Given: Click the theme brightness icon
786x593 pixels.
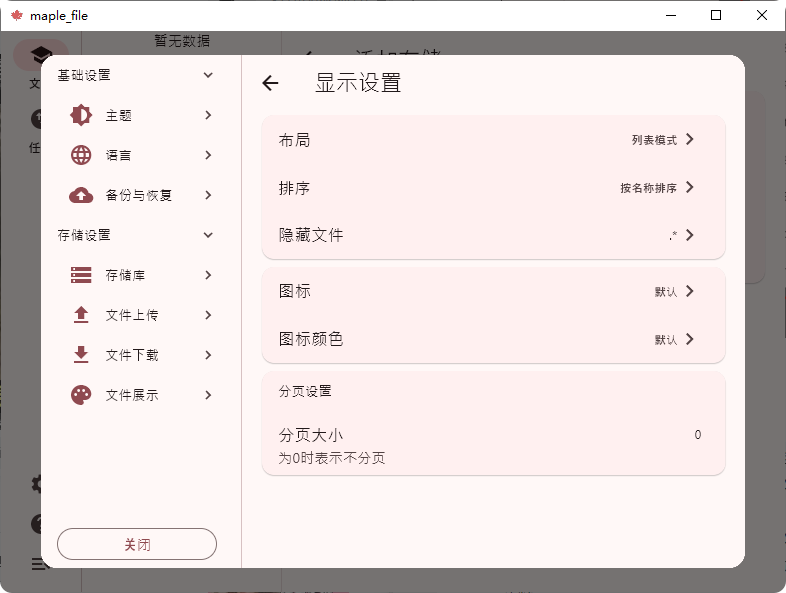Looking at the screenshot, I should click(81, 115).
